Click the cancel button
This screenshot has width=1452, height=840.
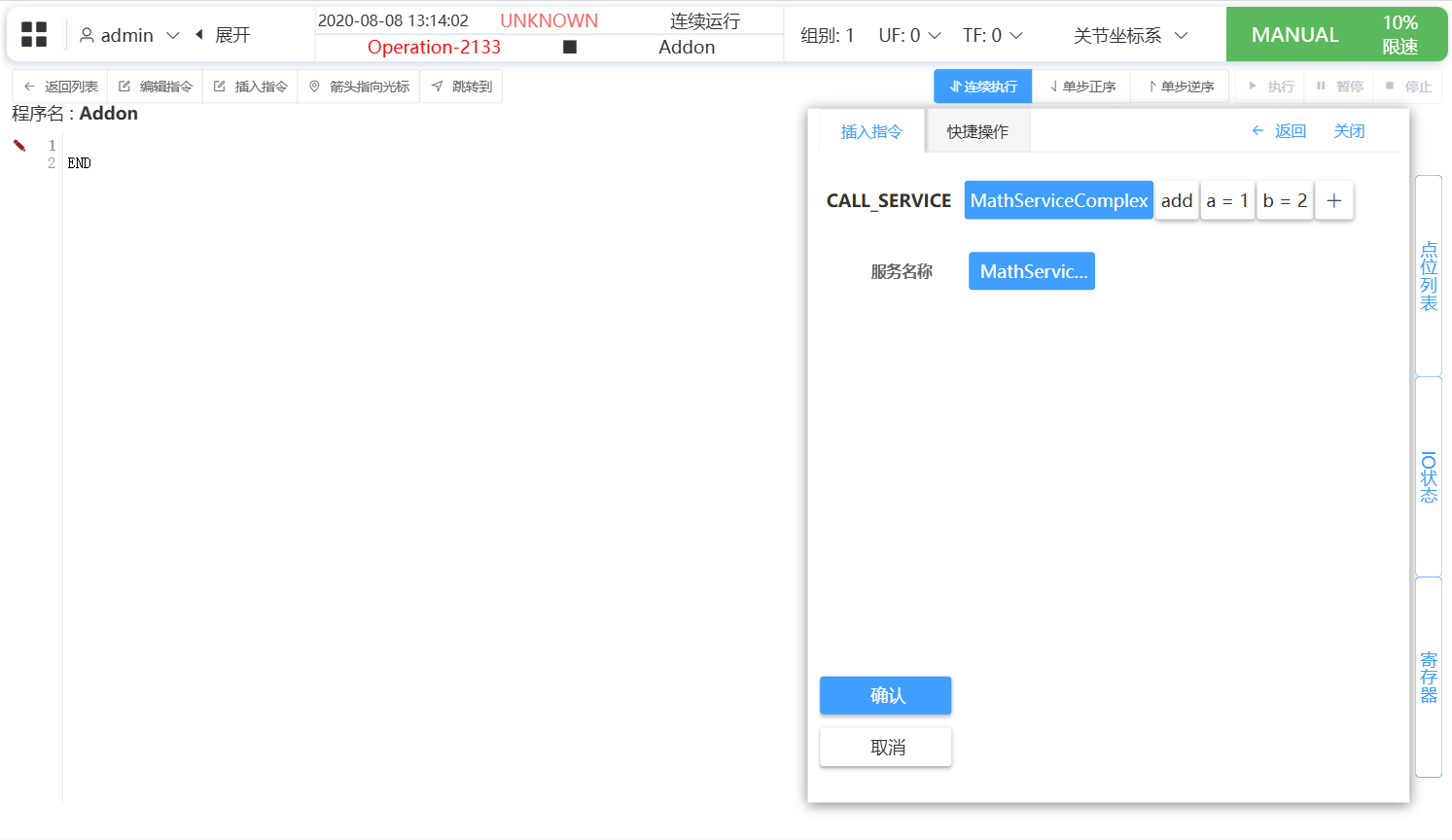885,747
